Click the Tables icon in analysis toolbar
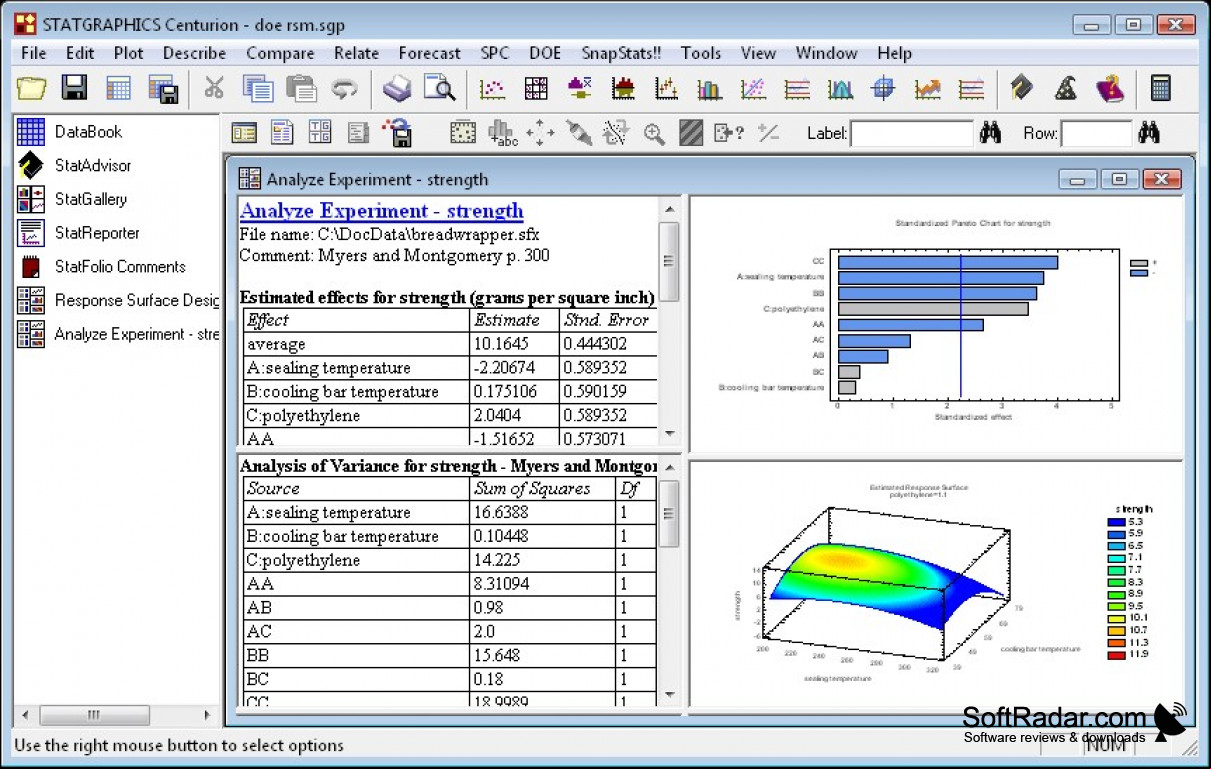This screenshot has height=769, width=1211. coord(282,132)
